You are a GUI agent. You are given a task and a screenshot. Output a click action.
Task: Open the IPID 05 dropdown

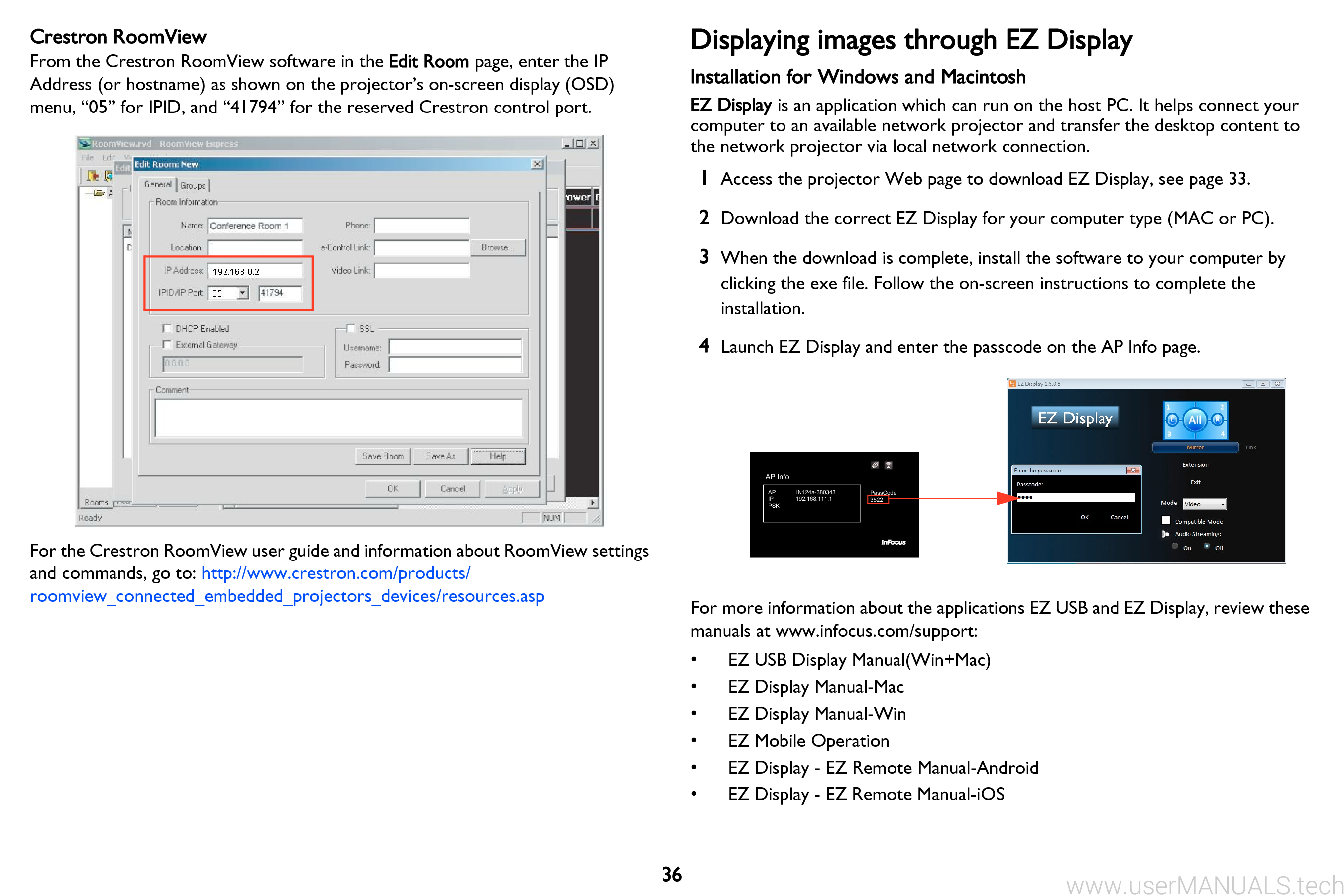(243, 293)
